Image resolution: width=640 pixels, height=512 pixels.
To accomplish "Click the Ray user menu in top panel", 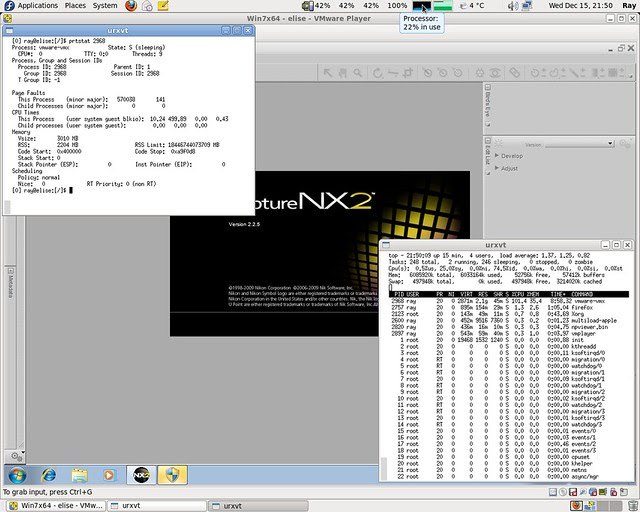I will point(629,6).
